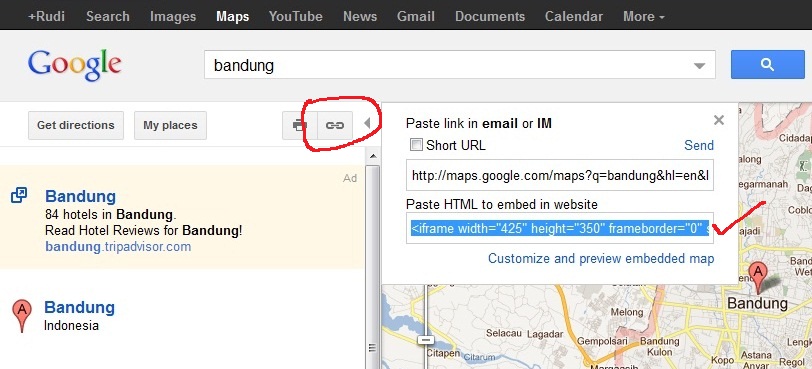This screenshot has height=369, width=812.
Task: Click the Ad label
Action: pos(350,178)
